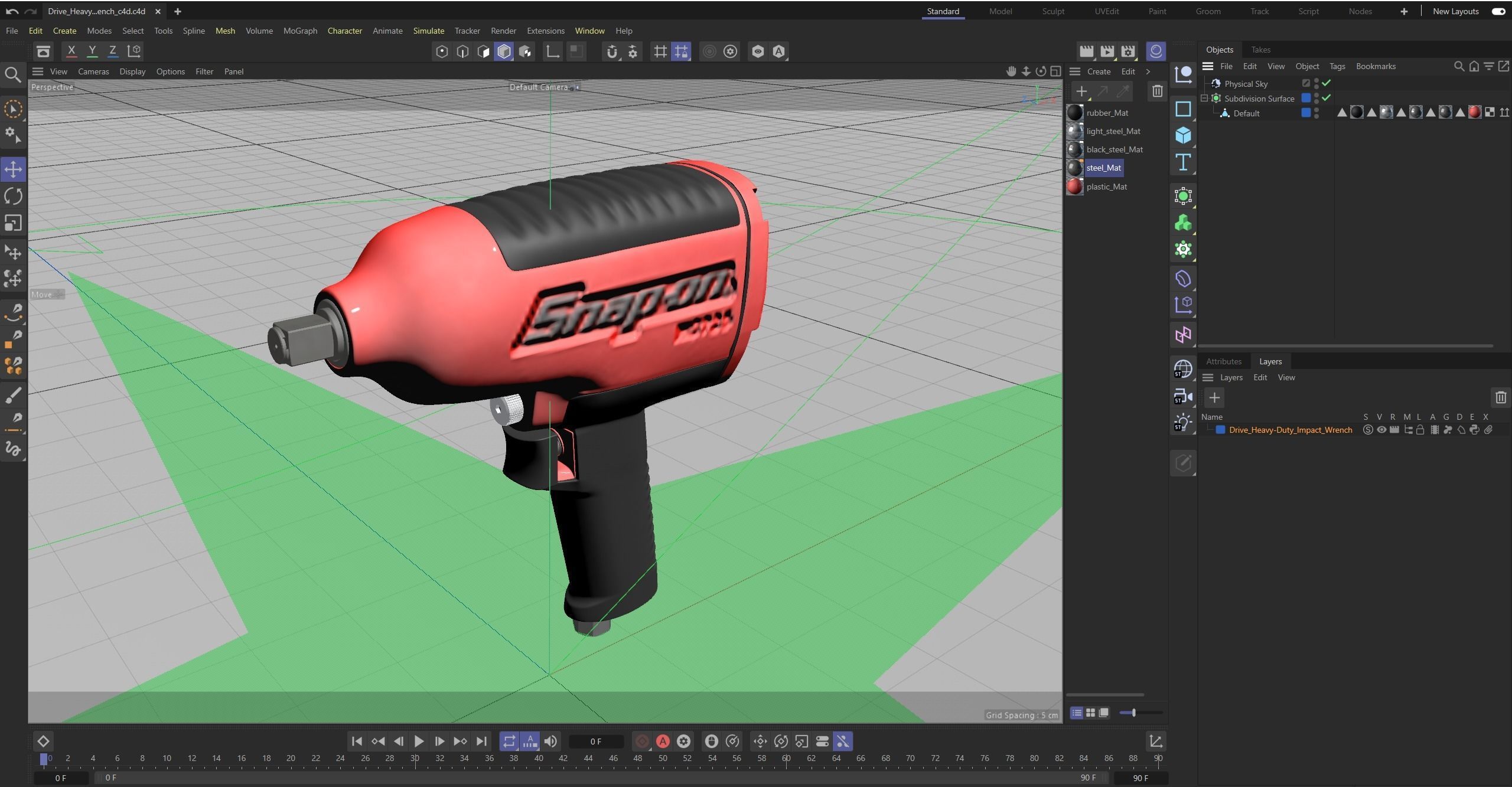The width and height of the screenshot is (1512, 787).
Task: Expand Material Manager menu overflow arrow
Action: [x=1148, y=71]
